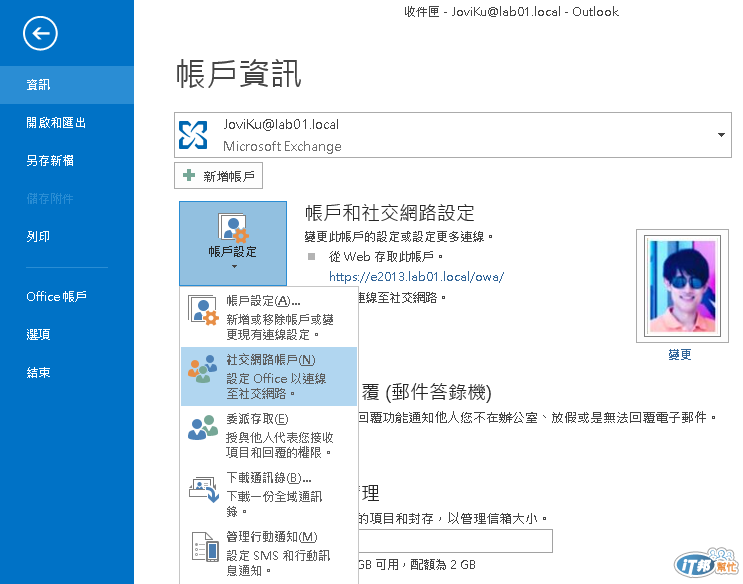Click the 帳戶設定(A) menu icon
This screenshot has width=743, height=584.
pyautogui.click(x=203, y=310)
